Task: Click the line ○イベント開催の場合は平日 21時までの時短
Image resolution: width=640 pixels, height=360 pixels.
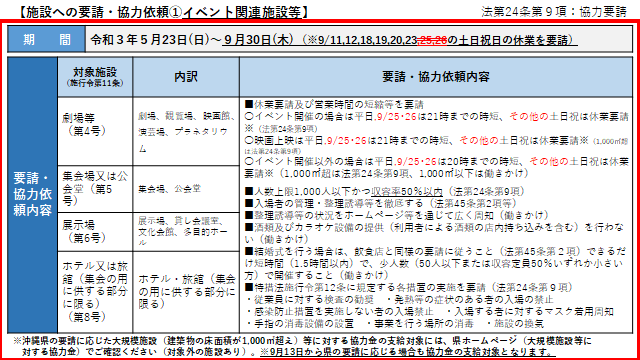Action: [x=436, y=122]
